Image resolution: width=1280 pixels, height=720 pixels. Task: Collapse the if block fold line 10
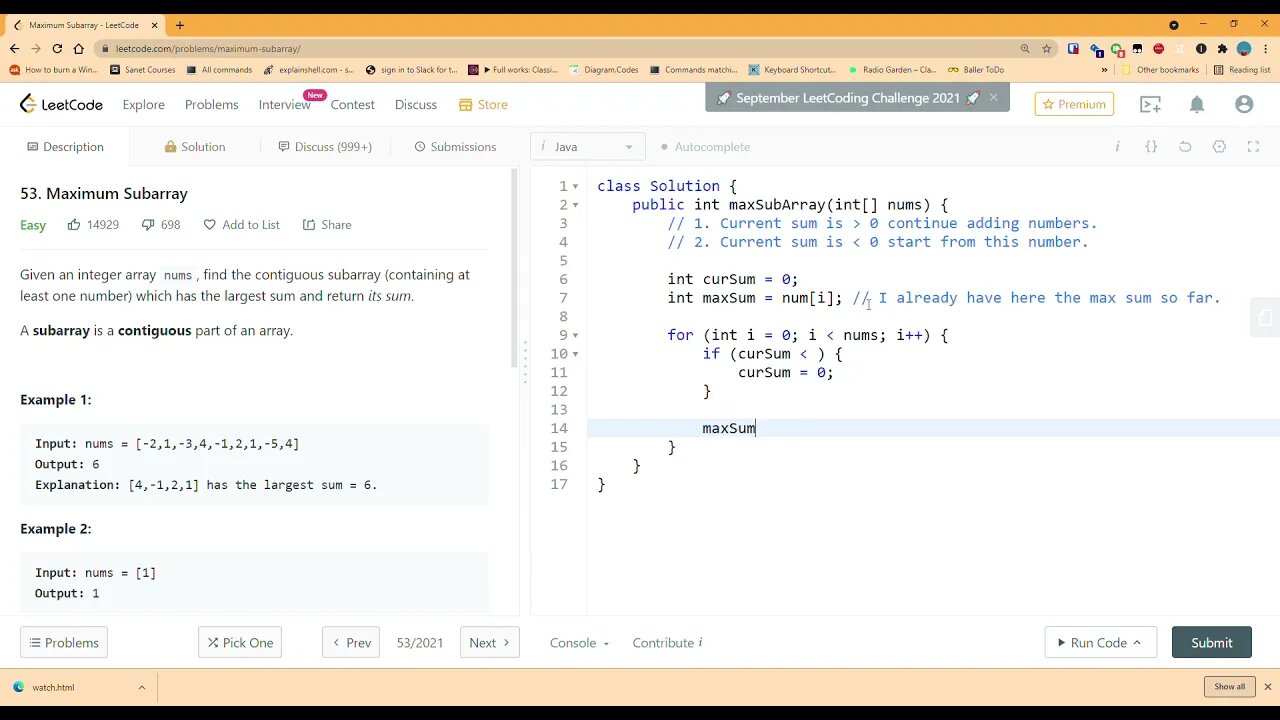coord(575,354)
